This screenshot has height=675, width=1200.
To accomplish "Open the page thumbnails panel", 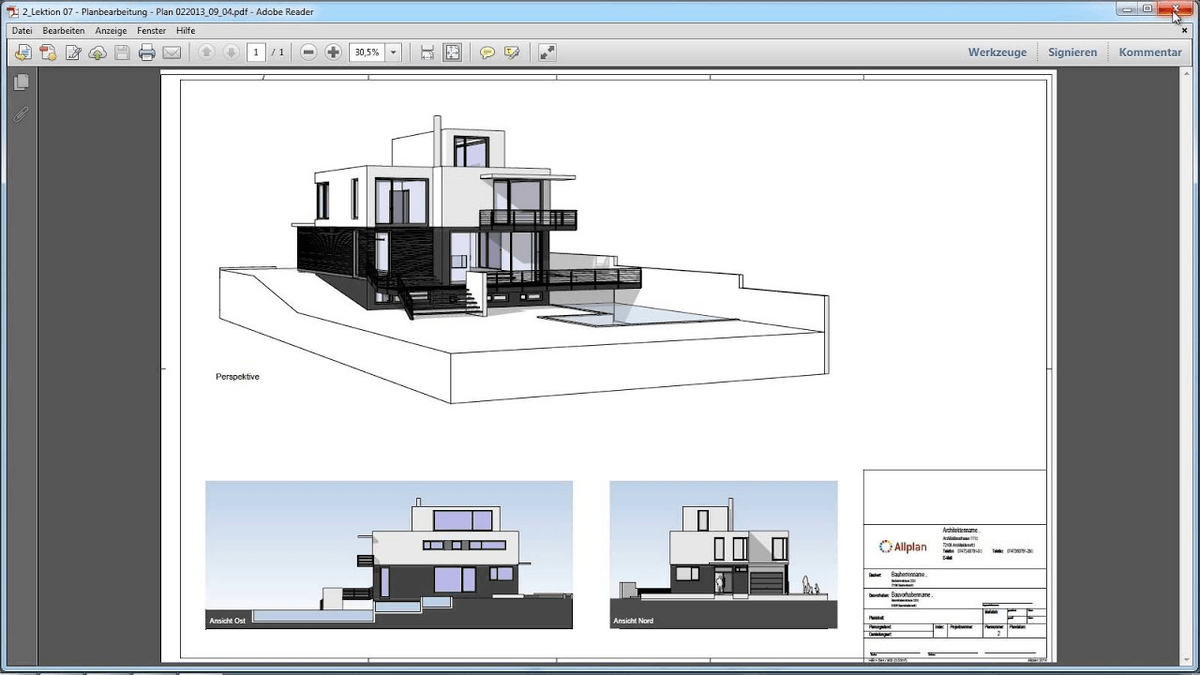I will [21, 83].
